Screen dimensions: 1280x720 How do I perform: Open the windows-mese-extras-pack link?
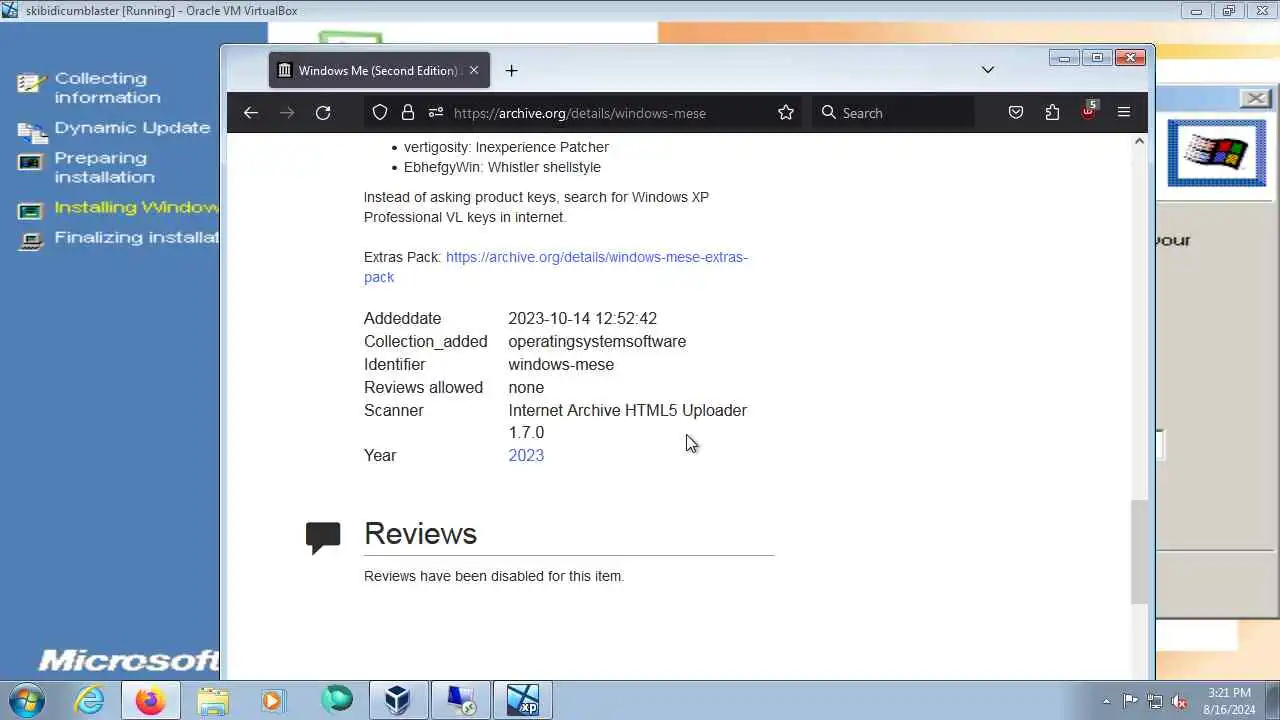tap(556, 267)
